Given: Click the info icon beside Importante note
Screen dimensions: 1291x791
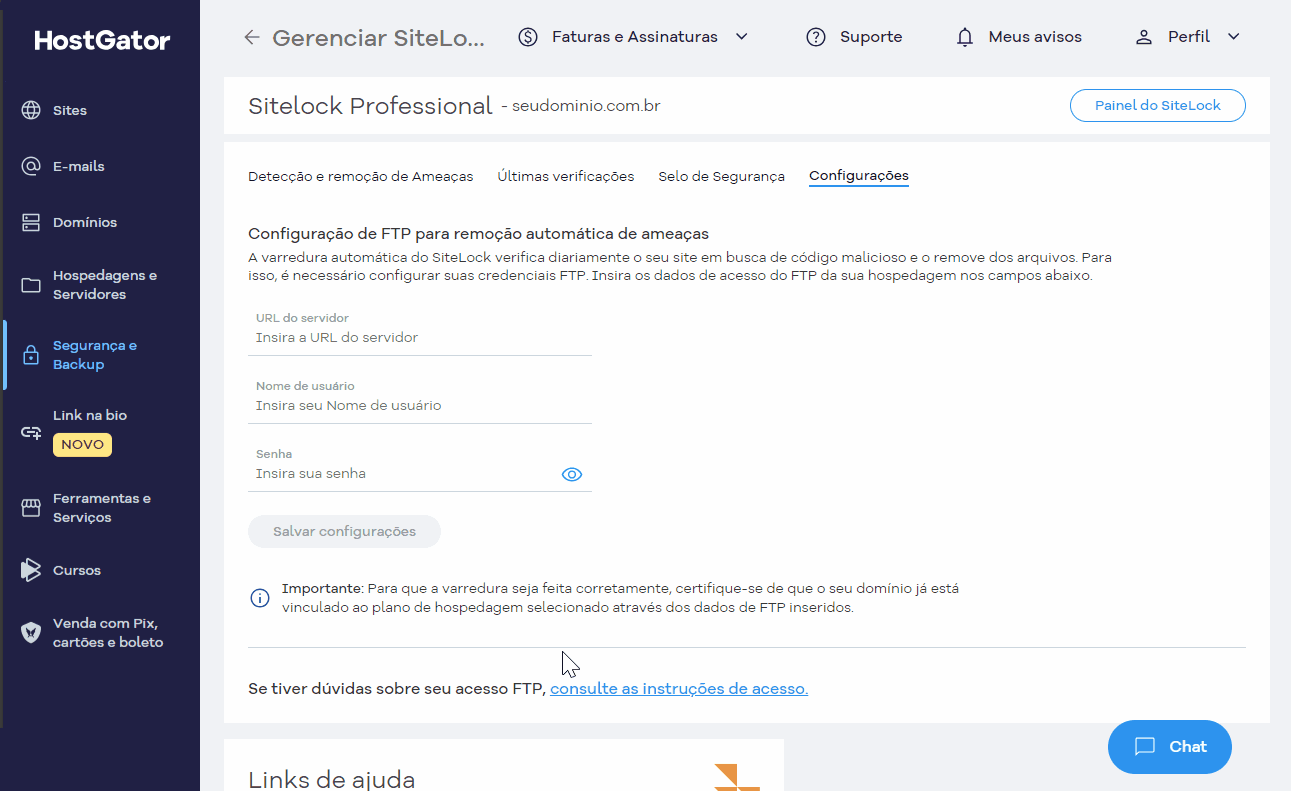Looking at the screenshot, I should [x=259, y=598].
